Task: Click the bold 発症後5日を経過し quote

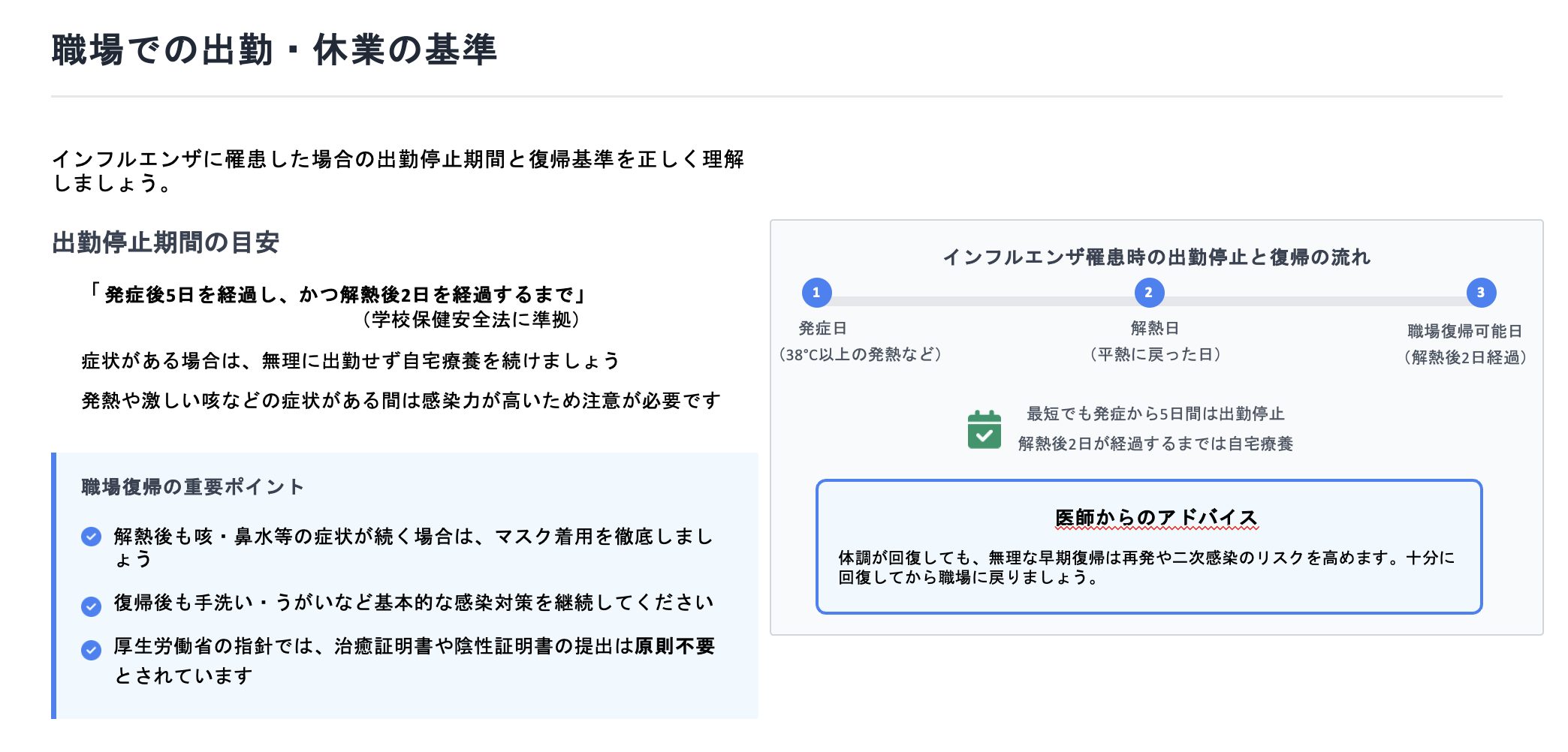Action: [338, 295]
